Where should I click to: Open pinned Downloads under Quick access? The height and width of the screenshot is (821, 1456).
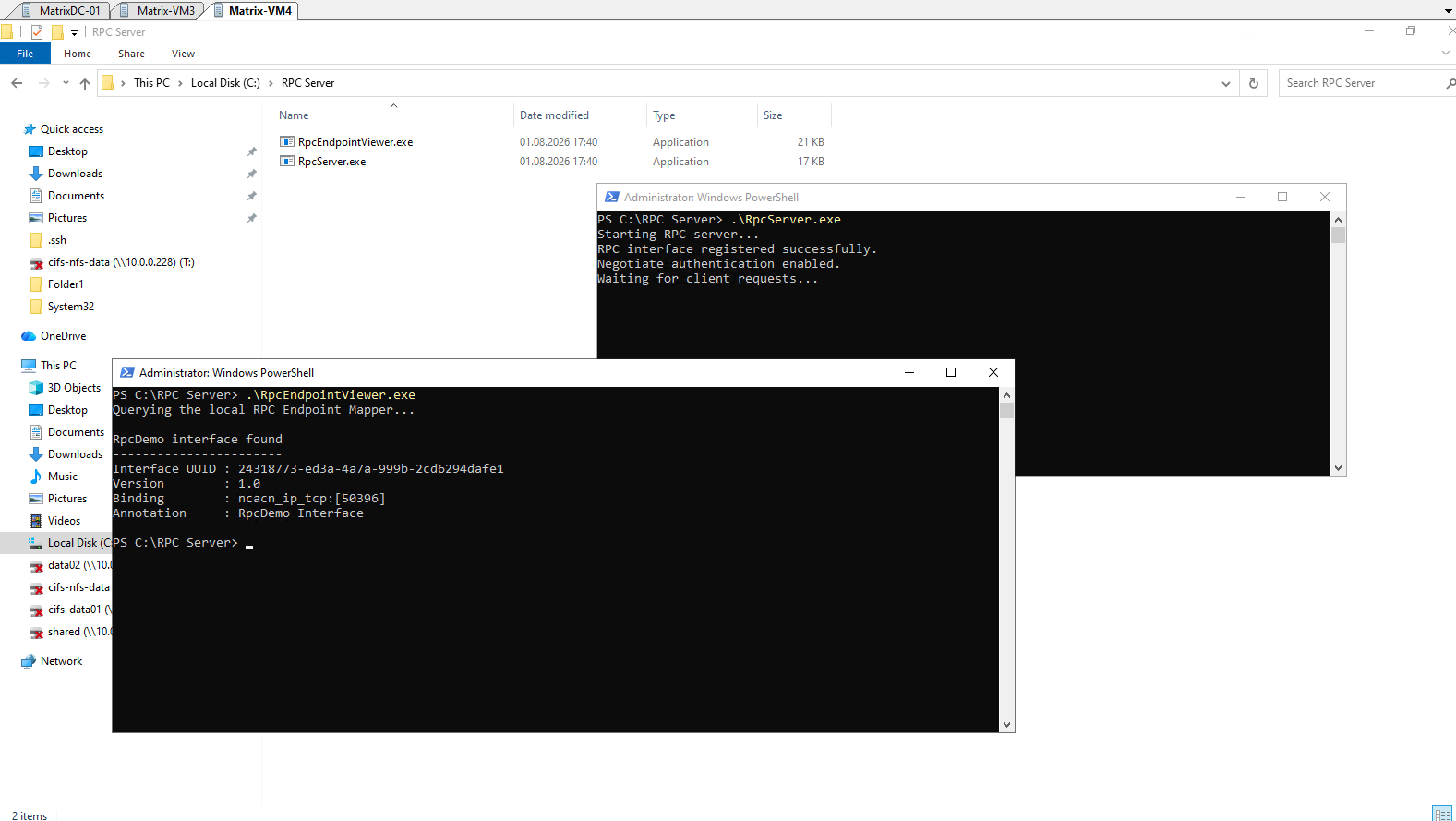pos(75,174)
